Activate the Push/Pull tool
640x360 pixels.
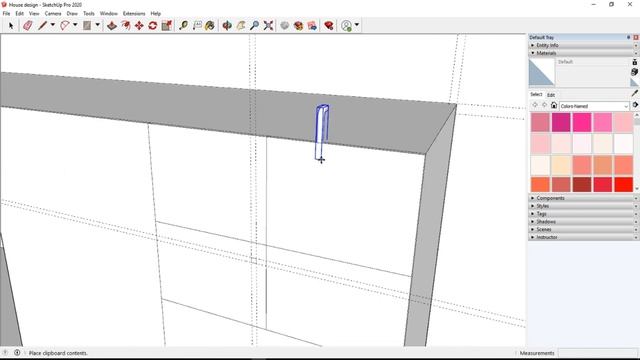(111, 25)
